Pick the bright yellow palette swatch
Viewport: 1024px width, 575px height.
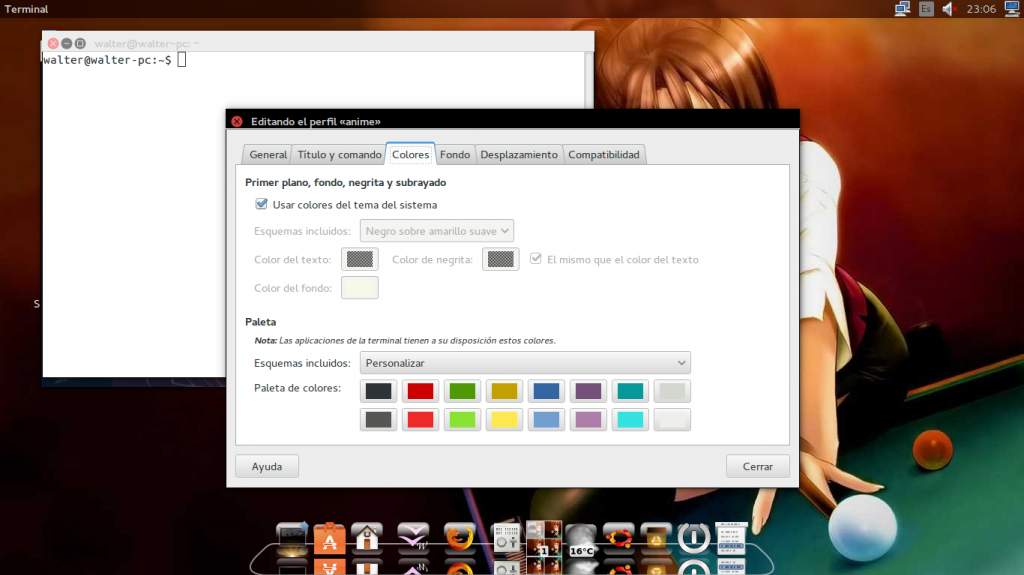point(504,419)
